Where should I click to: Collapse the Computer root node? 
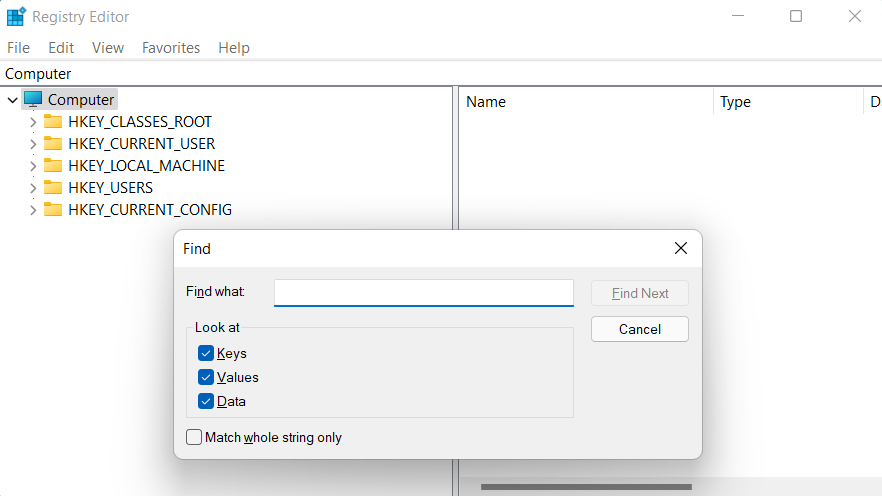point(12,99)
